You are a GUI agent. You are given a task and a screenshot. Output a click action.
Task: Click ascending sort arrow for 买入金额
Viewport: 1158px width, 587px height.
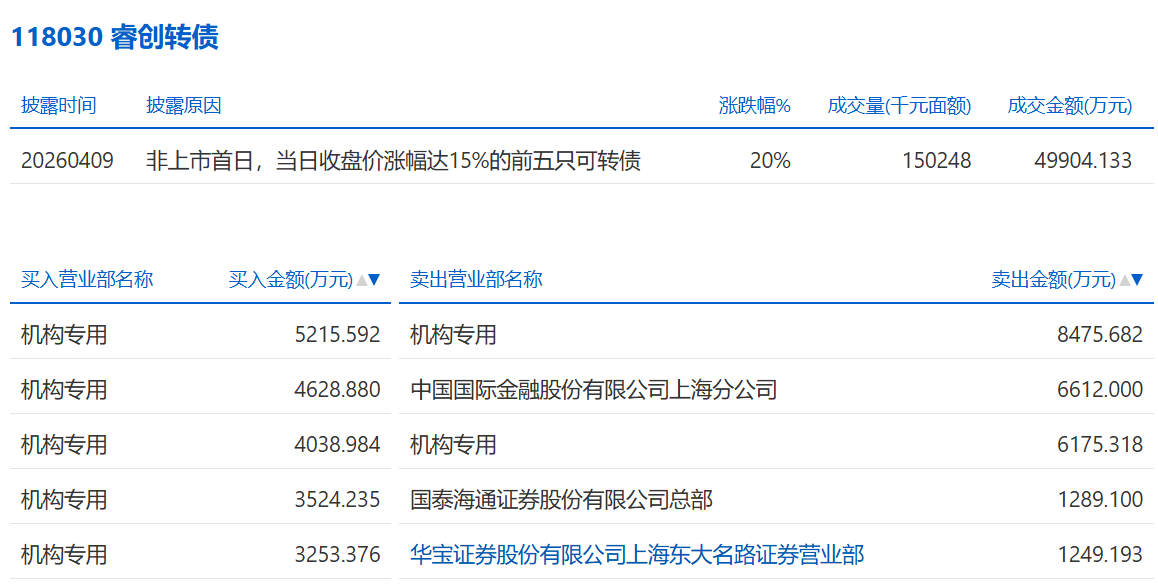(x=362, y=280)
